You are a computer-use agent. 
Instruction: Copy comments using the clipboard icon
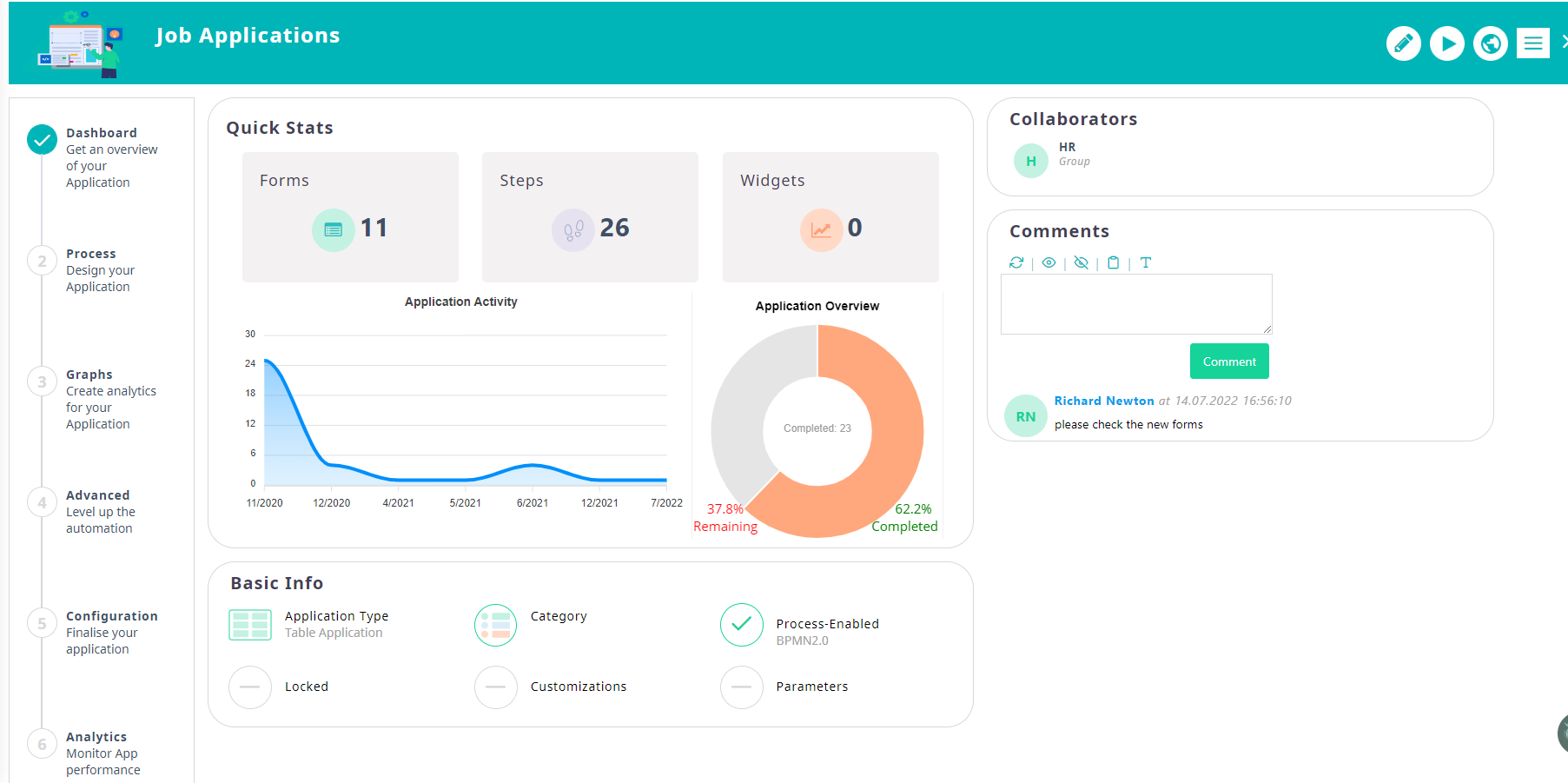click(x=1114, y=262)
